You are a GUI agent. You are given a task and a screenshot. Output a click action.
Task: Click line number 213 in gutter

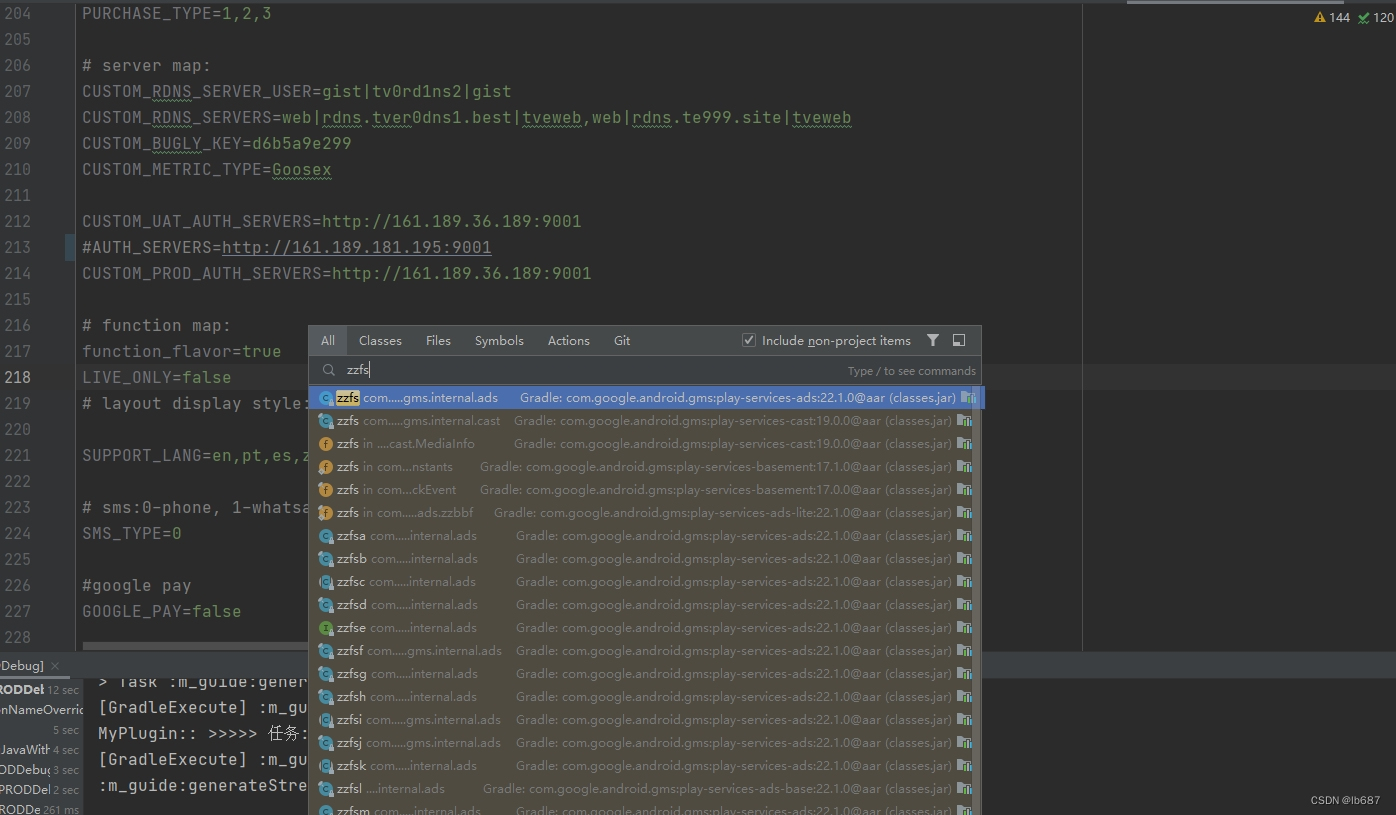click(x=18, y=247)
